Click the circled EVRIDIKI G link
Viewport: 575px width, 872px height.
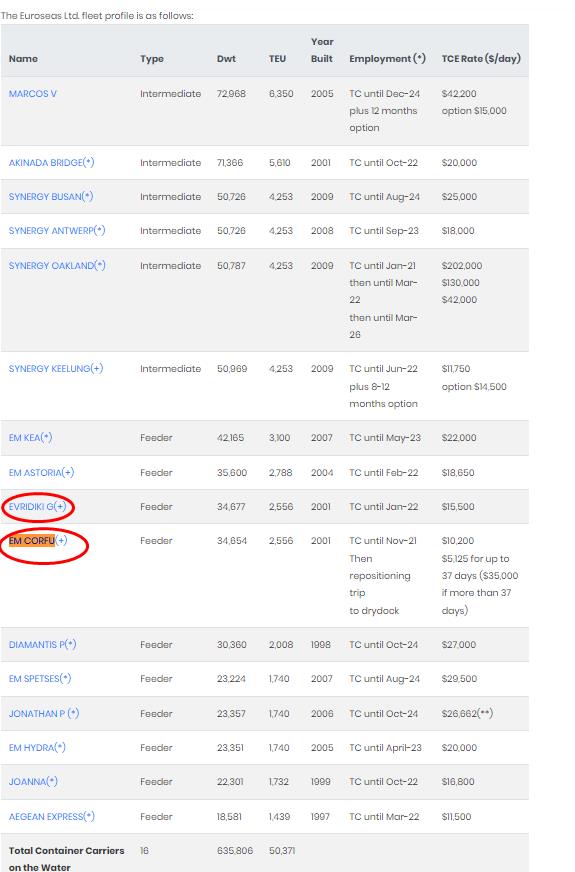[37, 507]
